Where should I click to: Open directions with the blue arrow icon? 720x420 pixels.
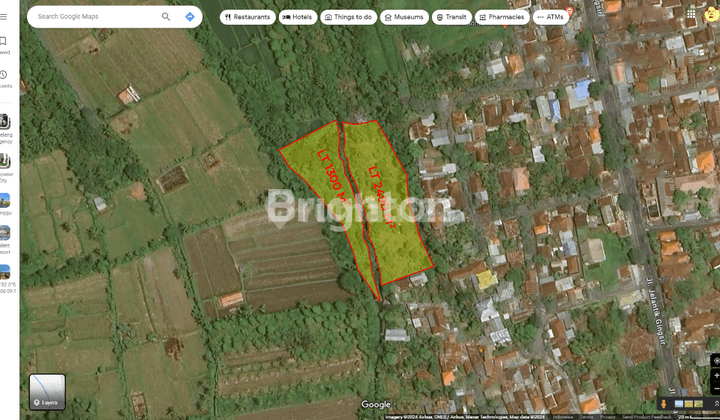click(190, 17)
